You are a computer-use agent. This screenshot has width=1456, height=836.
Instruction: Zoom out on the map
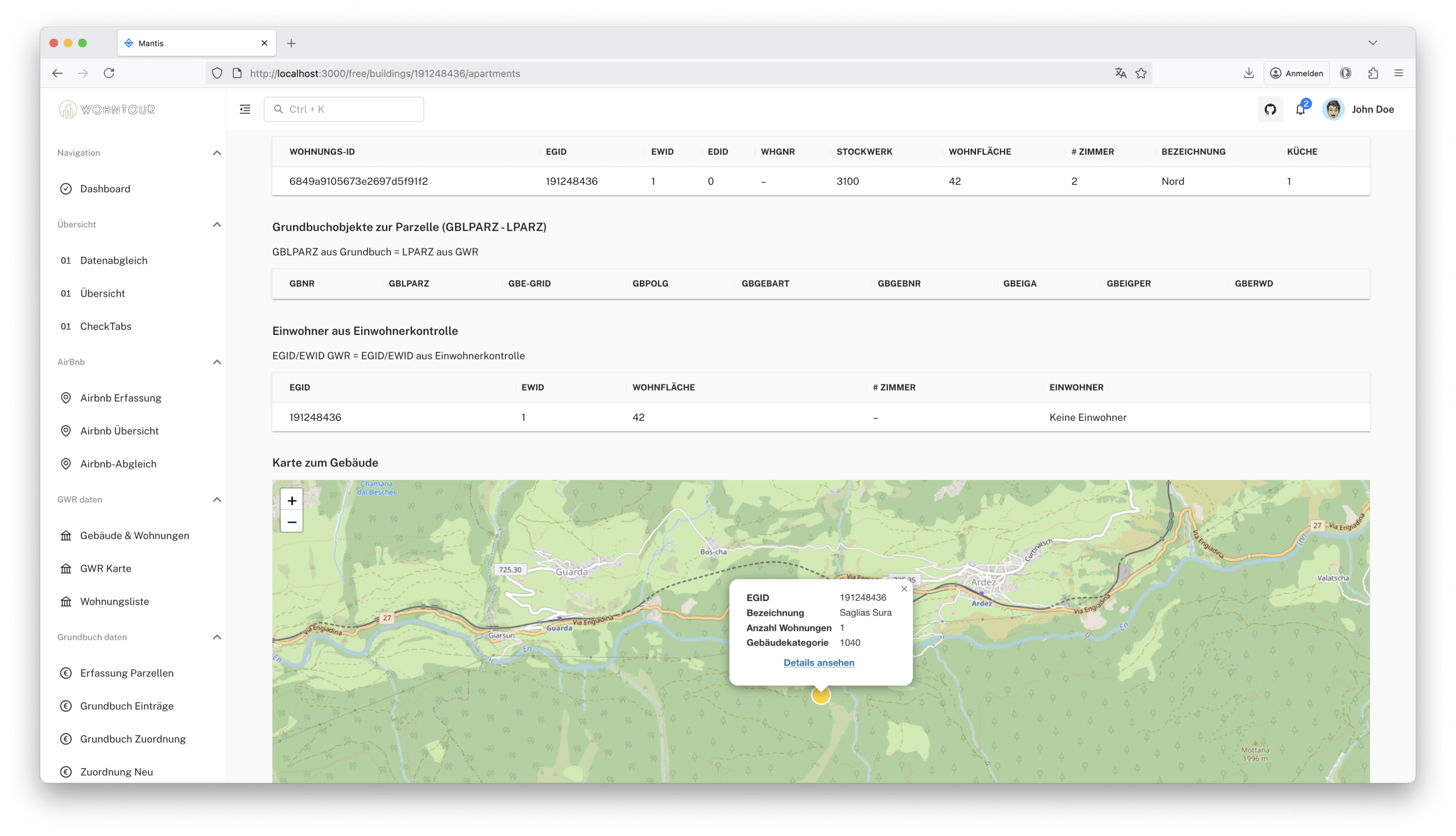[x=292, y=522]
